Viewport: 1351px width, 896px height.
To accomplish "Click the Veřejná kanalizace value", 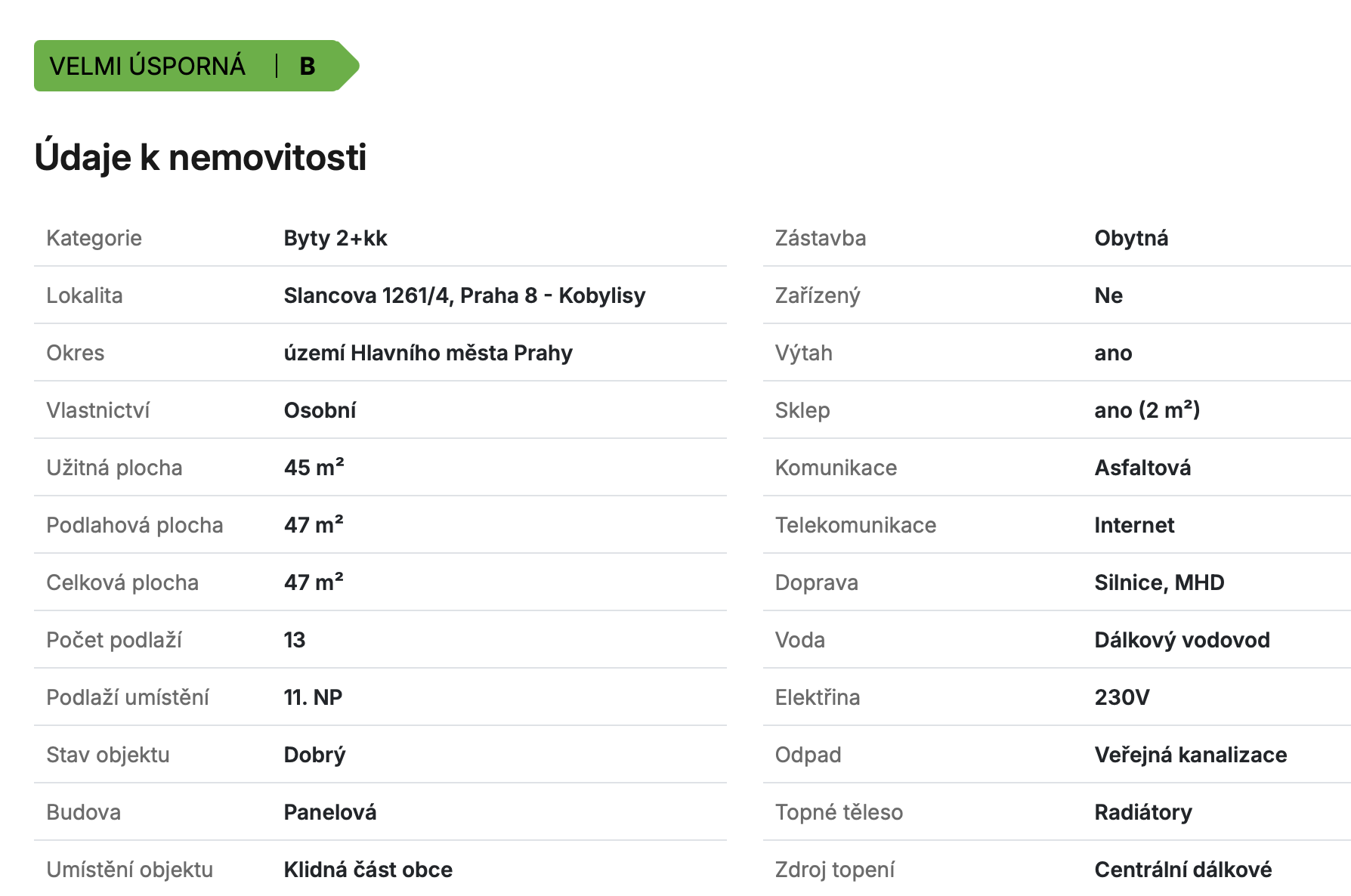I will point(1191,755).
